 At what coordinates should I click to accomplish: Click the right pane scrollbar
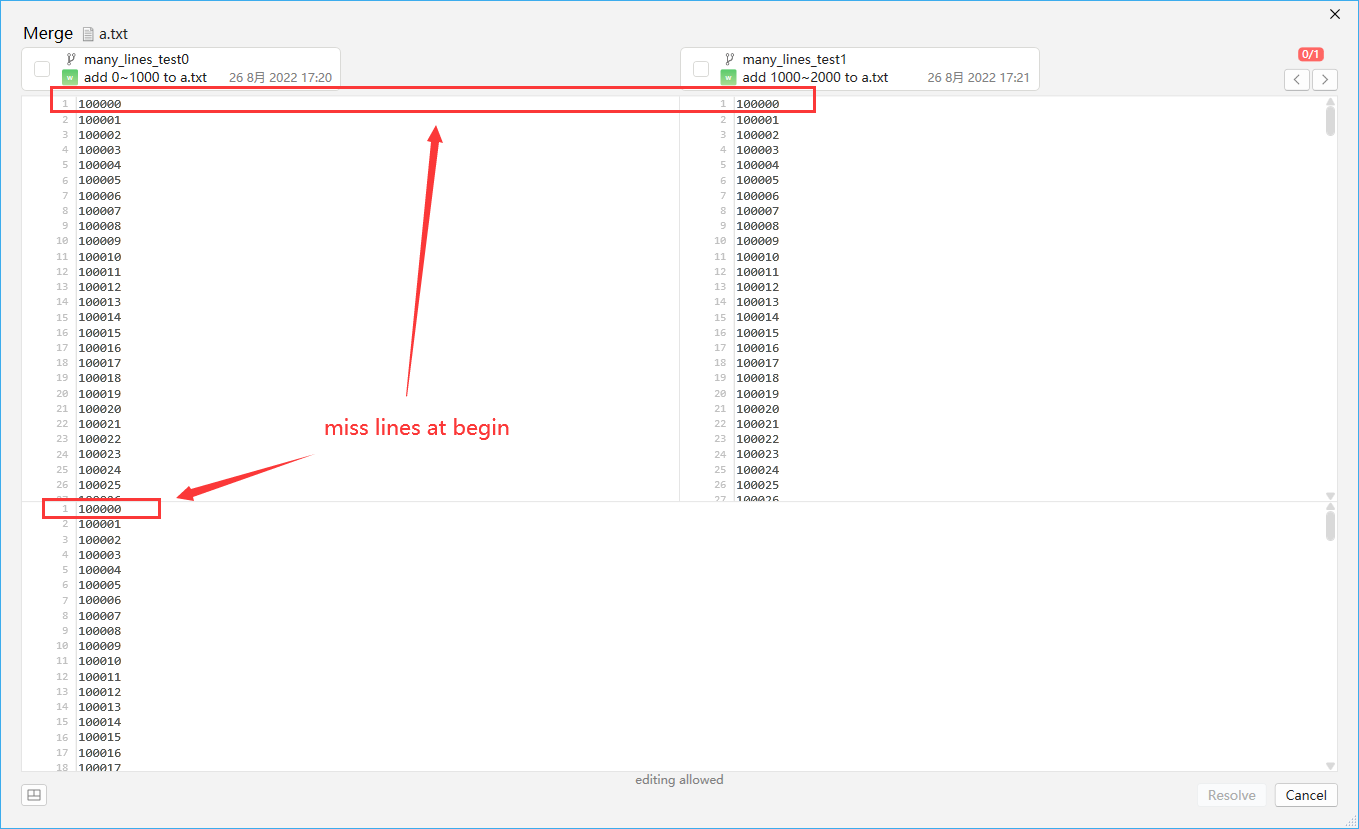click(1331, 120)
